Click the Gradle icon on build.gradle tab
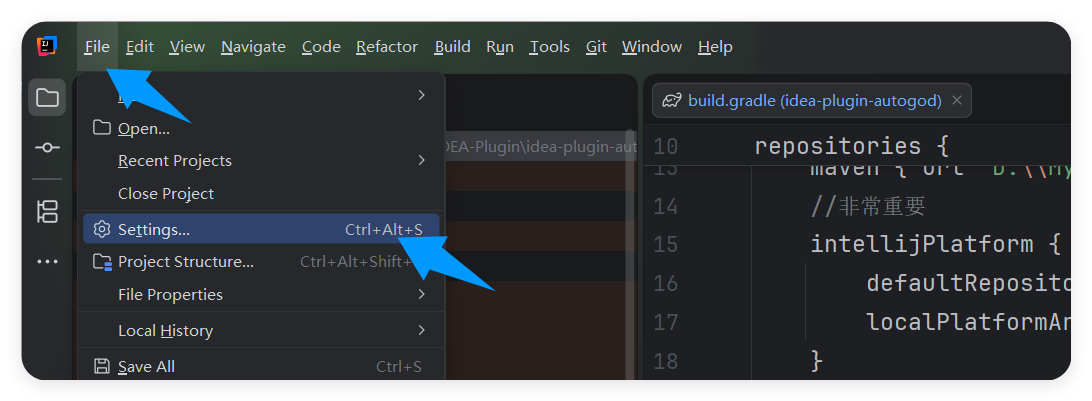Image resolution: width=1092 pixels, height=401 pixels. pyautogui.click(x=672, y=100)
